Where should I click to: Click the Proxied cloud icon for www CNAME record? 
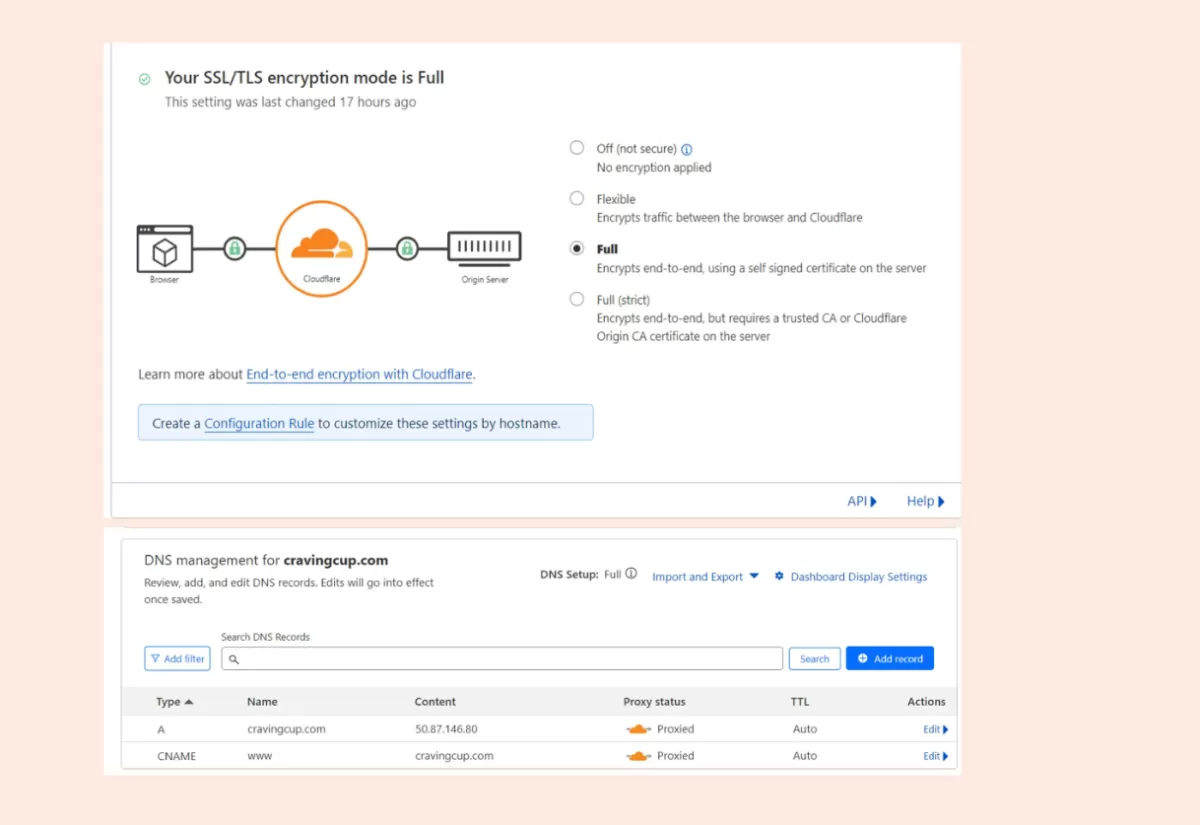(638, 756)
